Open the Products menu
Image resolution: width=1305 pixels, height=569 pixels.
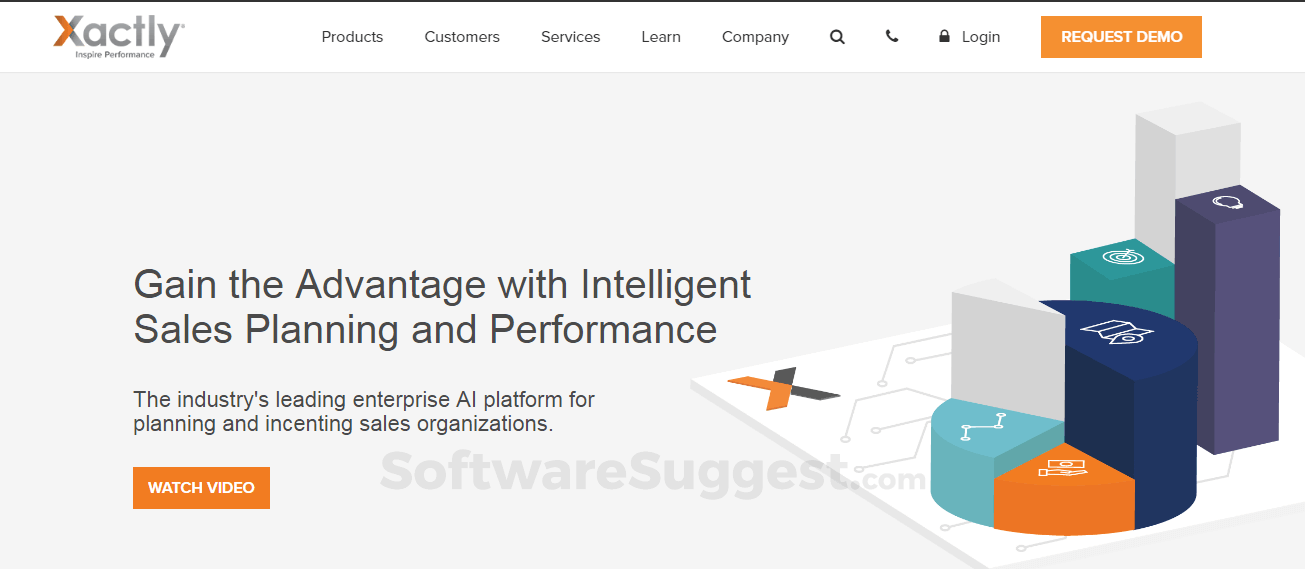pos(352,37)
